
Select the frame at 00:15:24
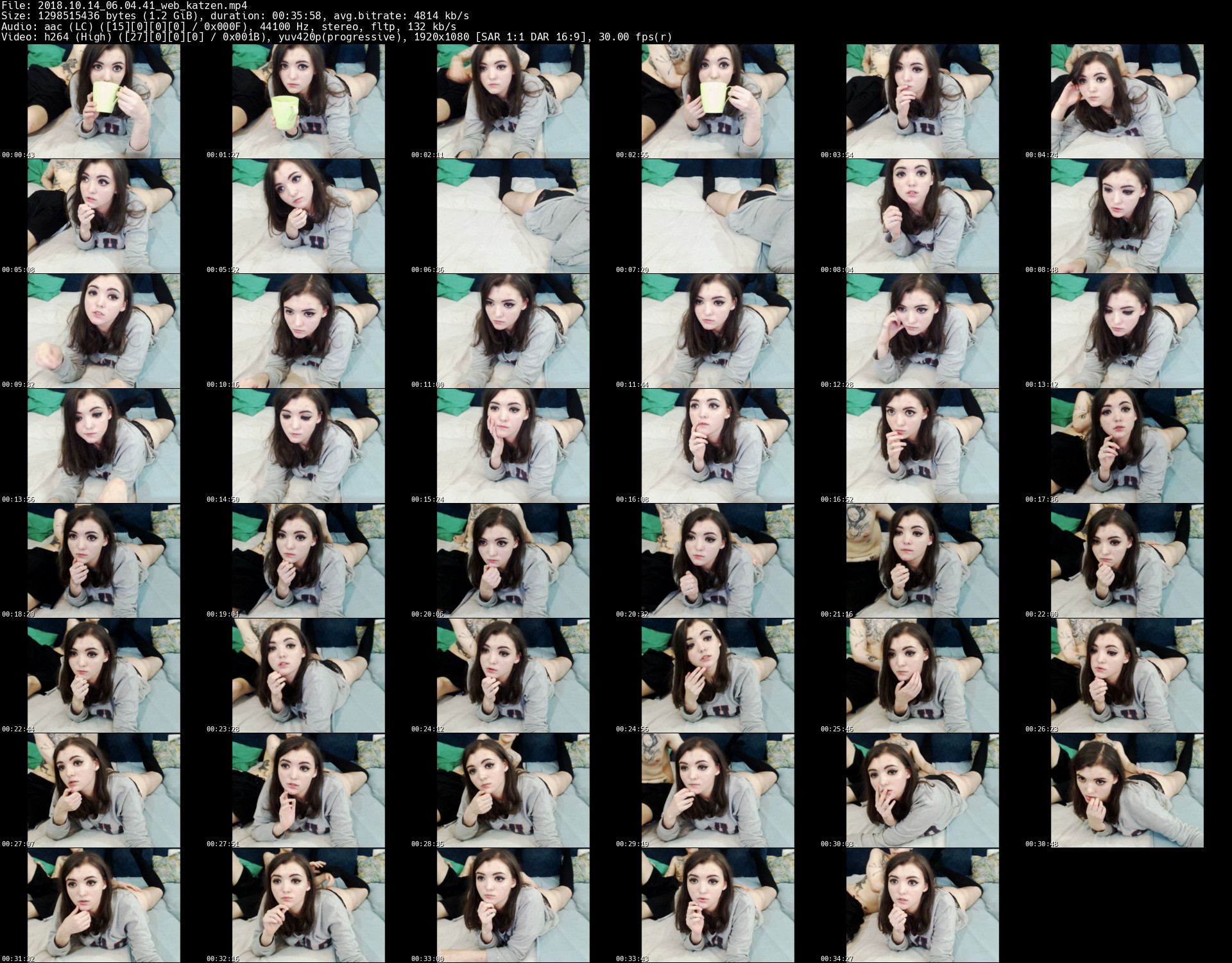pos(513,445)
